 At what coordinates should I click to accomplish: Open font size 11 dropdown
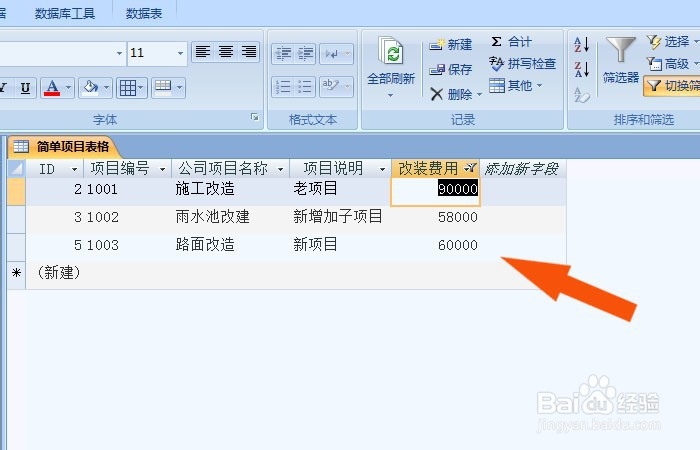coord(180,53)
